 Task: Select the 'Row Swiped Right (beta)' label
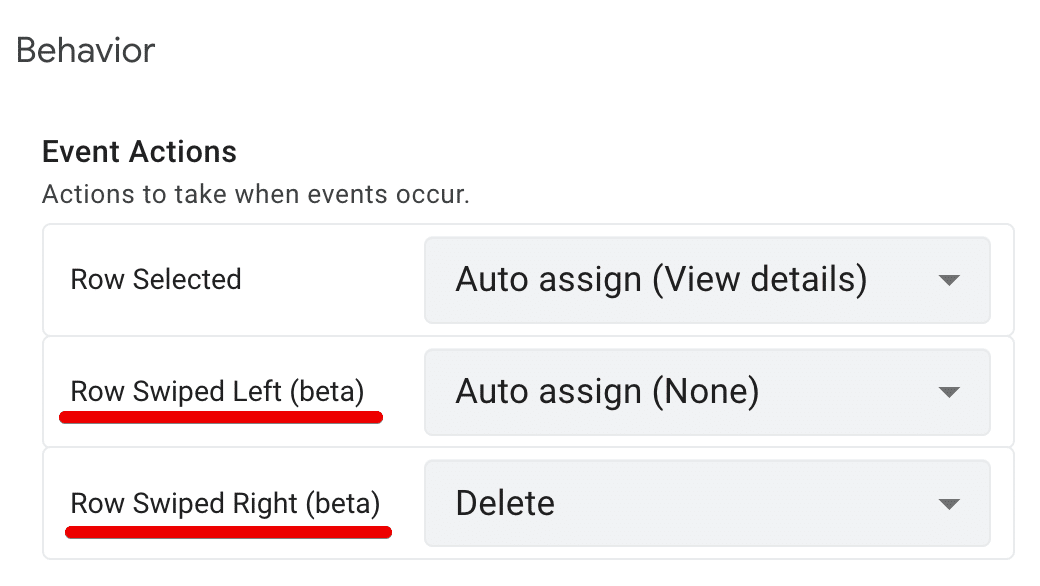tap(225, 503)
